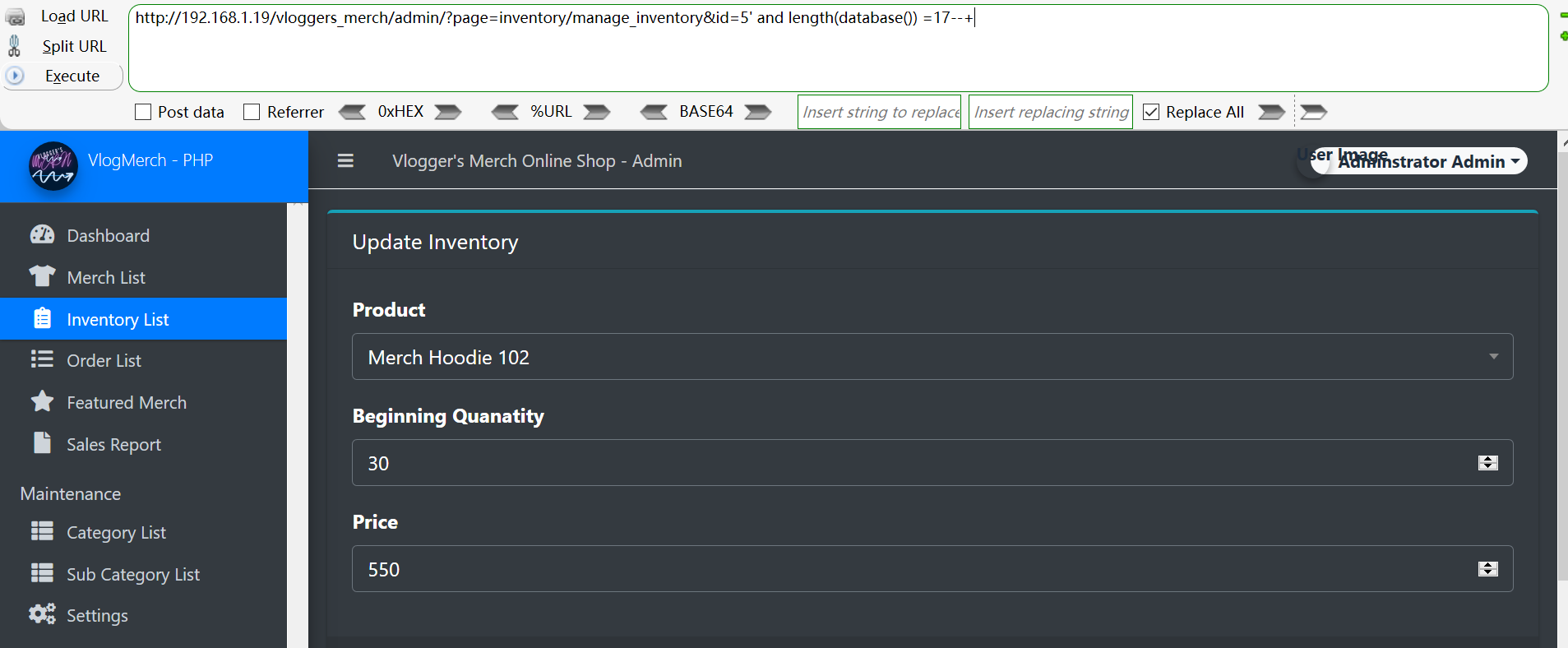Click the left arrow beside %URL

505,112
